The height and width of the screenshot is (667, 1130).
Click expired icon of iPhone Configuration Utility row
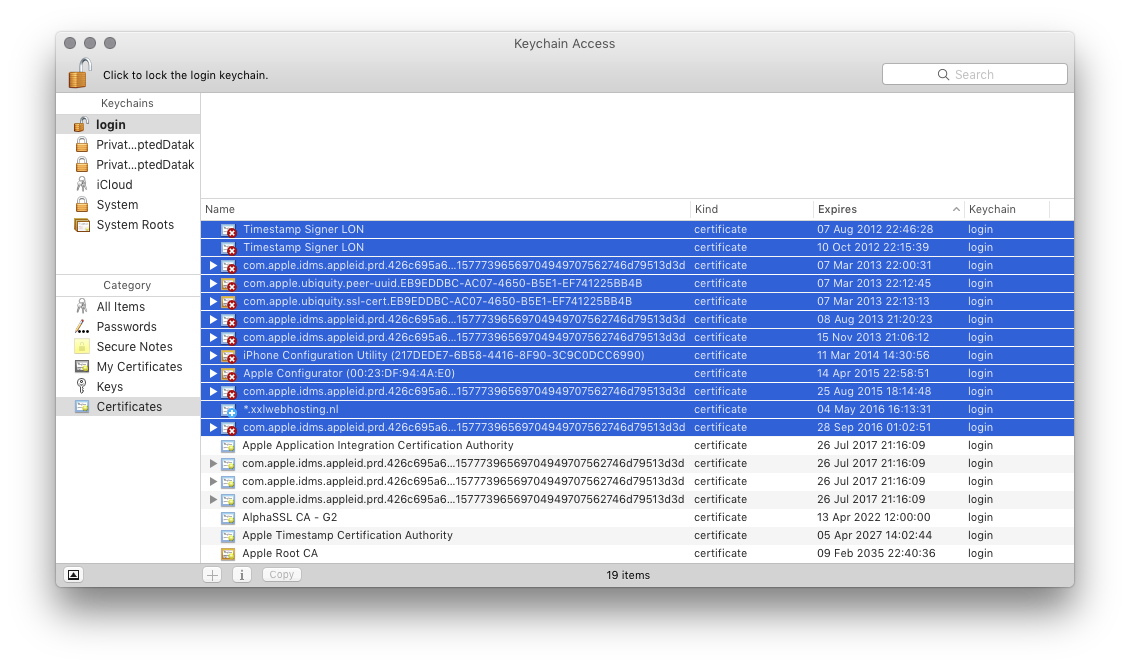[x=228, y=356]
